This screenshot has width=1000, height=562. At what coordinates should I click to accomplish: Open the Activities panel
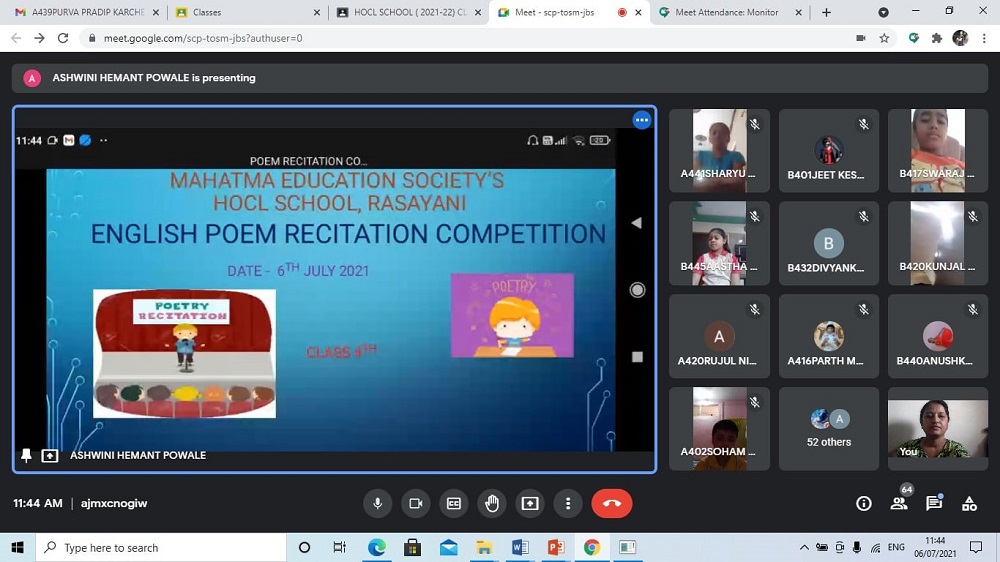[969, 504]
